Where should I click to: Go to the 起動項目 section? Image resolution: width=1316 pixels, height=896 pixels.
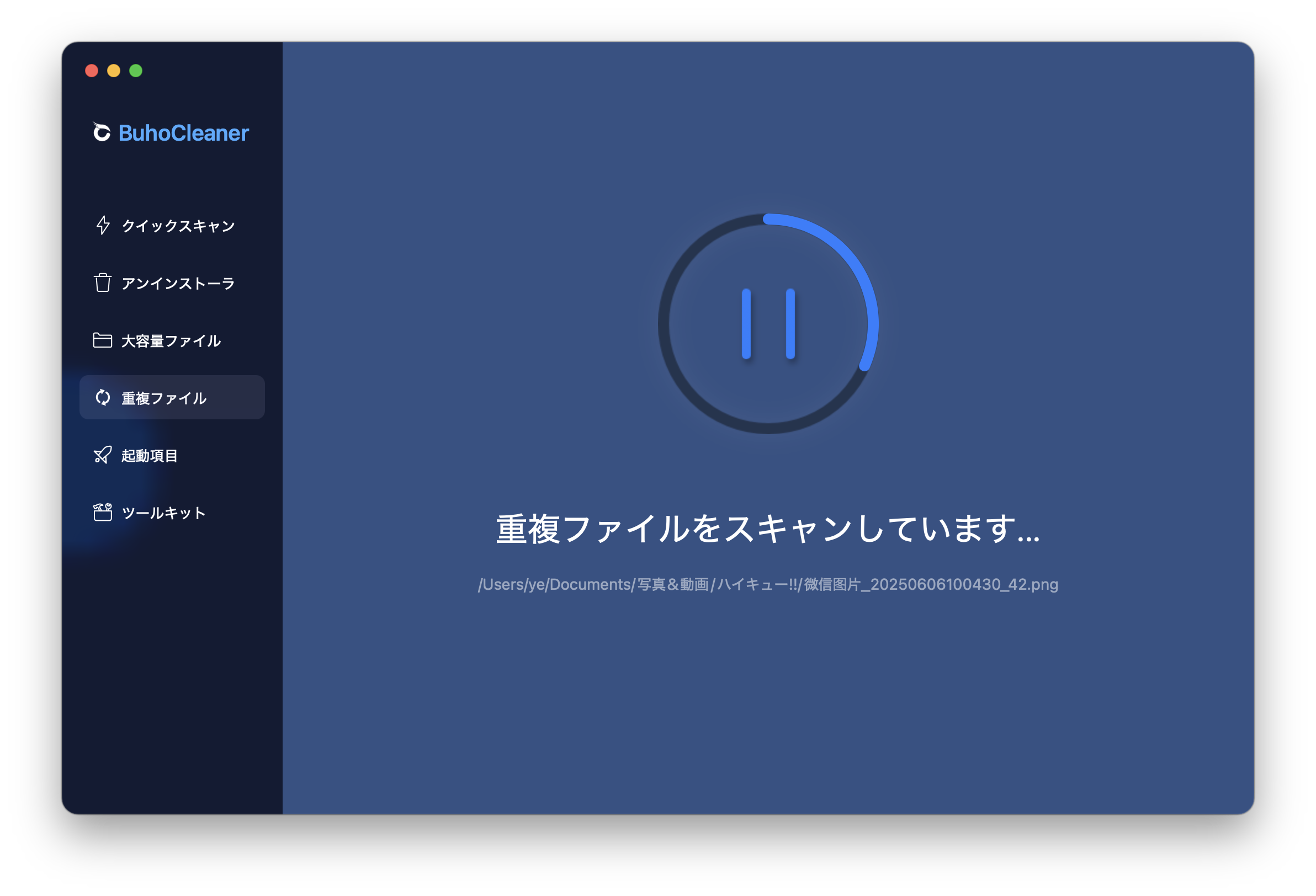pyautogui.click(x=150, y=456)
